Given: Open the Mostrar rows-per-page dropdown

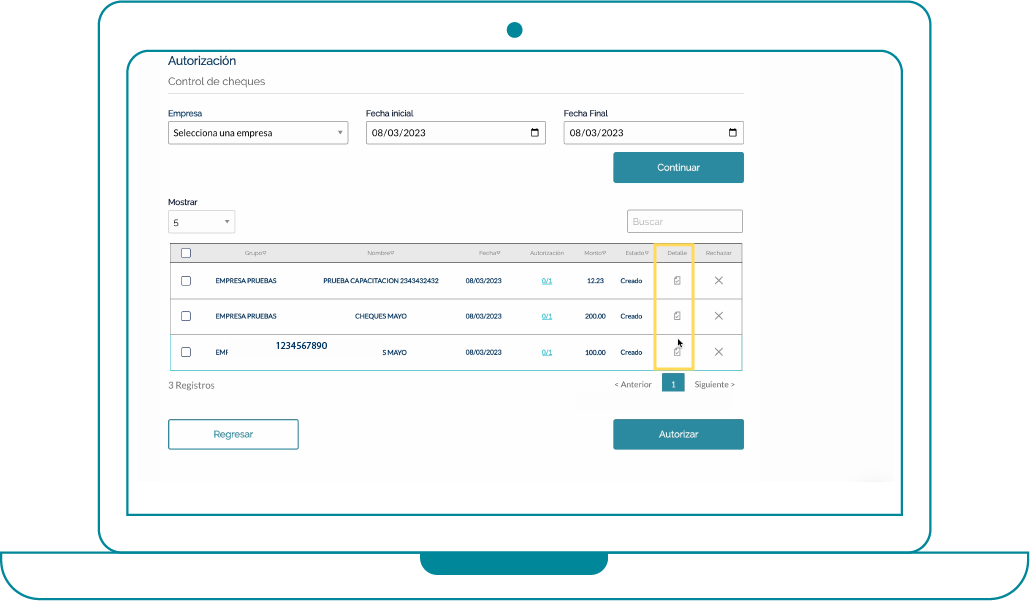Looking at the screenshot, I should tap(201, 222).
